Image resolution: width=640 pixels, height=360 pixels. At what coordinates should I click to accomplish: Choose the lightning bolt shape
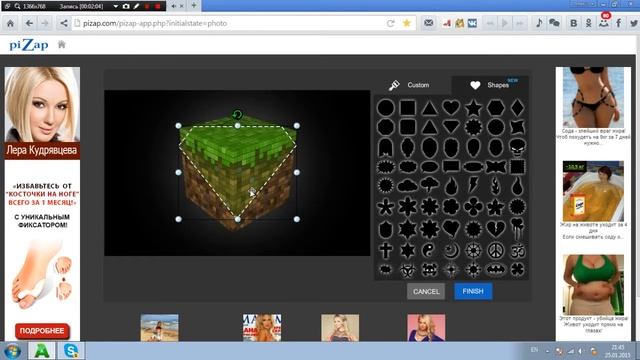point(473,185)
